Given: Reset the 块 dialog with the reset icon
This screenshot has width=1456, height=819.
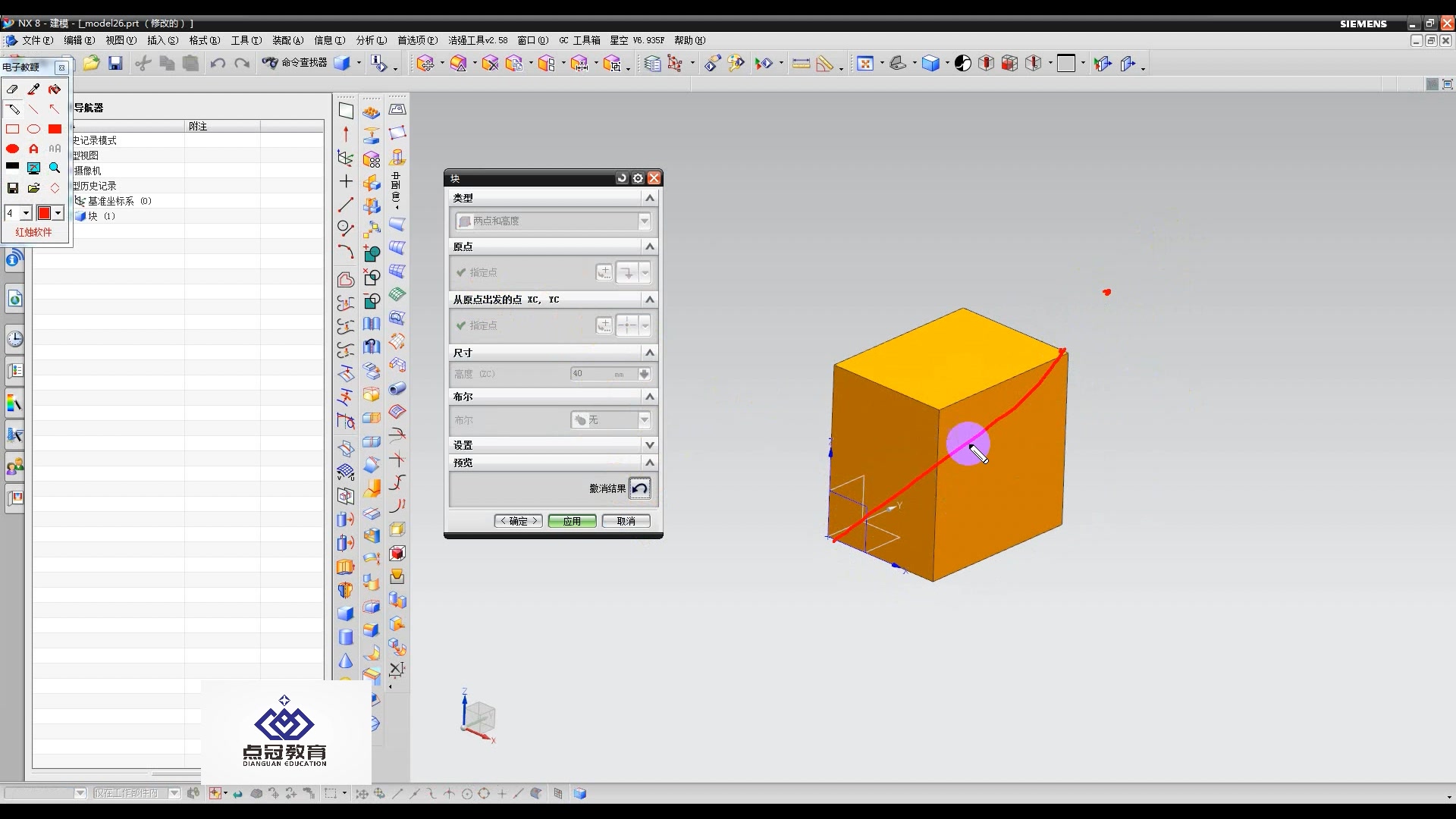Looking at the screenshot, I should click(x=622, y=178).
